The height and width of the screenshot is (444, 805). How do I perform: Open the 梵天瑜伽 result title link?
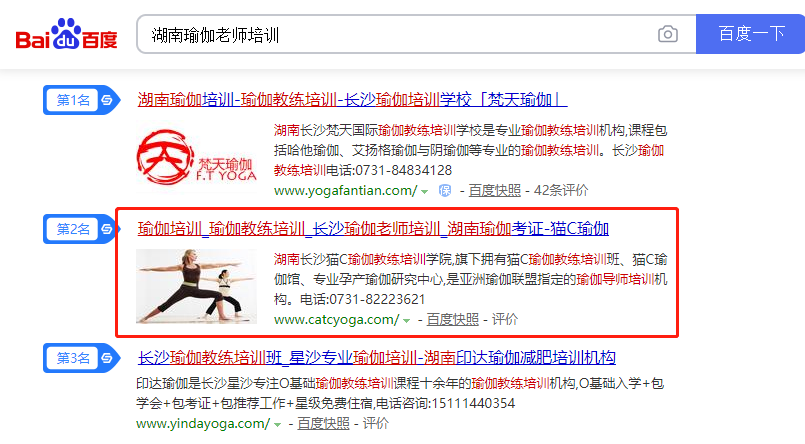pyautogui.click(x=352, y=99)
